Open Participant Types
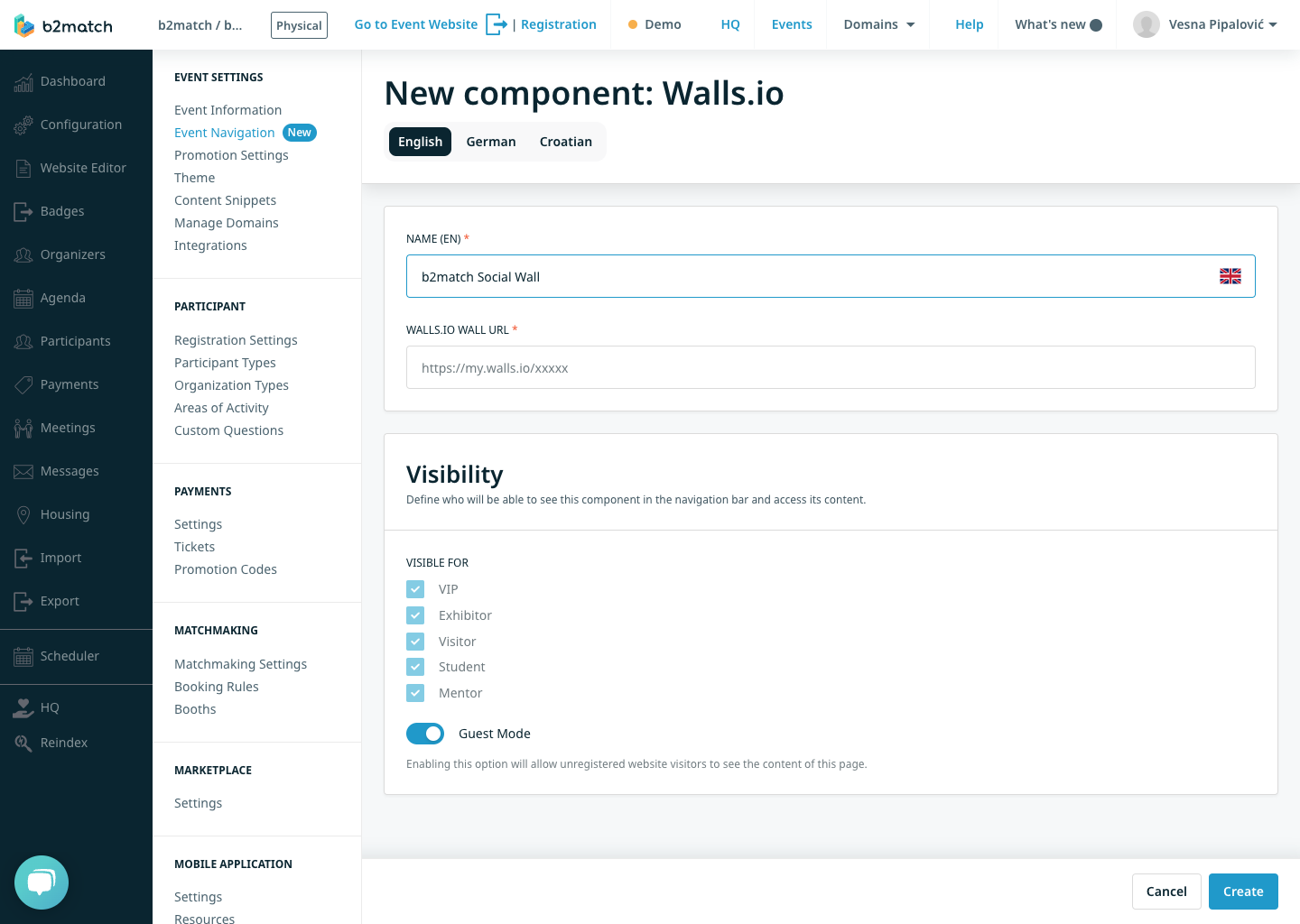 coord(226,363)
